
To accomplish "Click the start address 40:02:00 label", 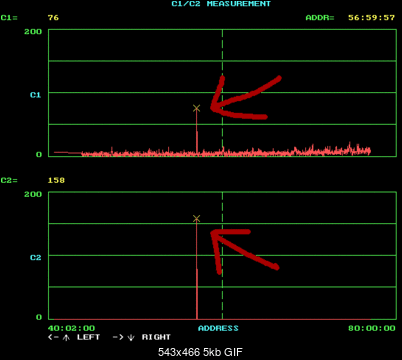I will (71, 328).
